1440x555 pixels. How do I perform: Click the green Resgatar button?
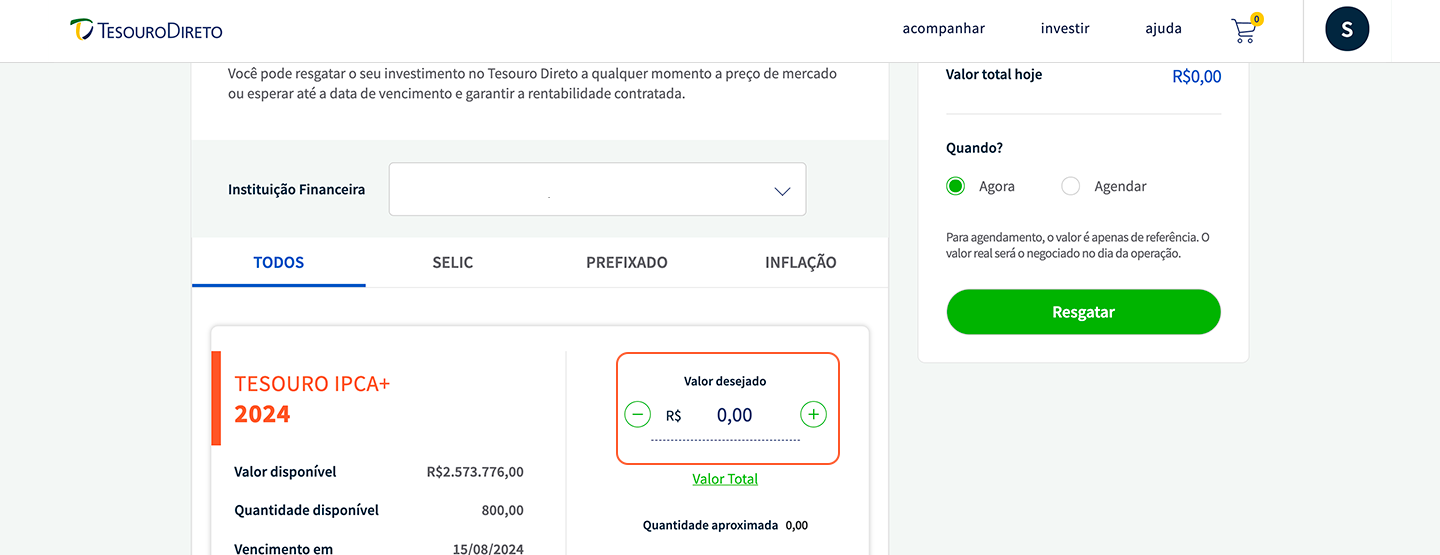click(1083, 312)
